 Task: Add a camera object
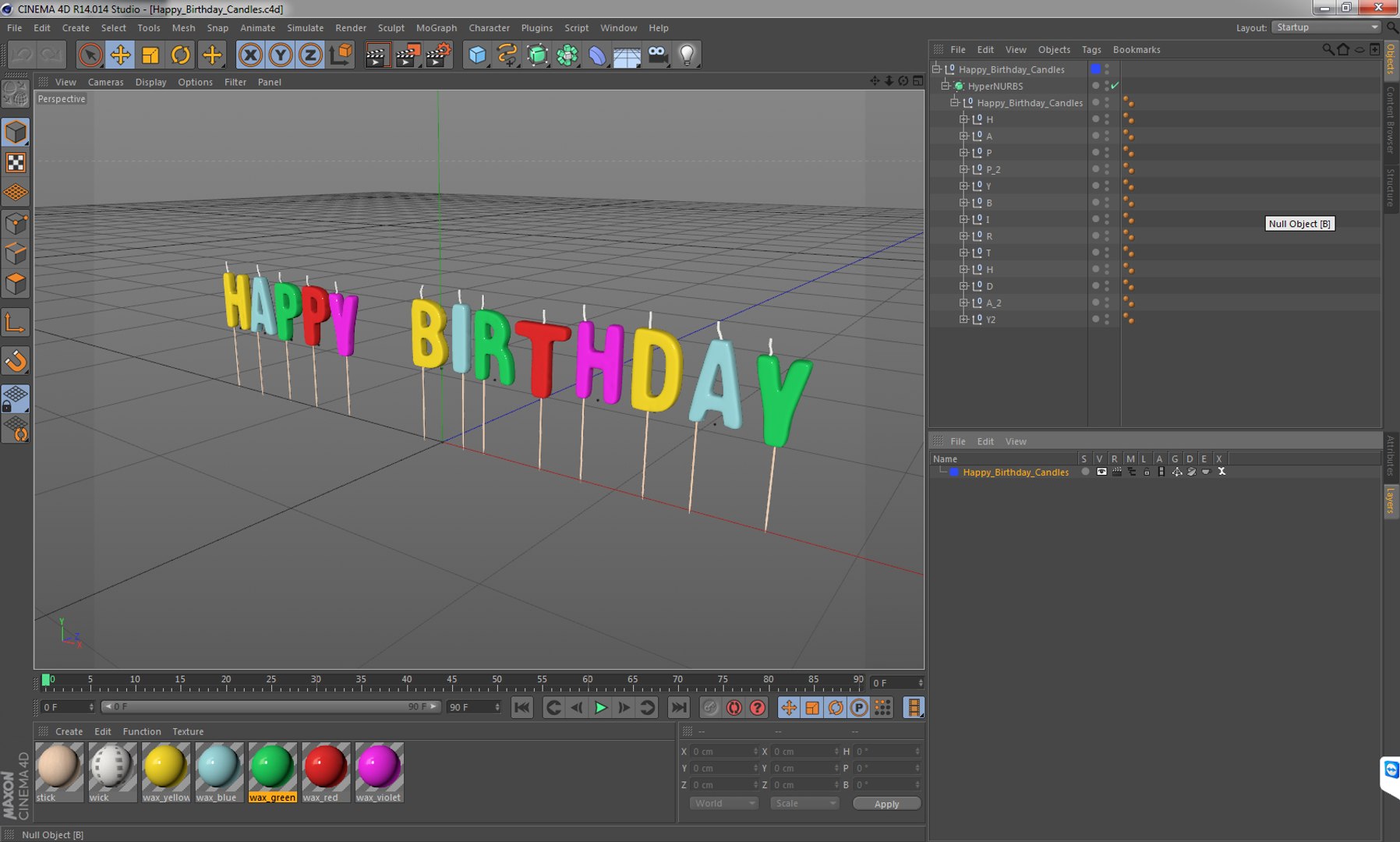657,55
